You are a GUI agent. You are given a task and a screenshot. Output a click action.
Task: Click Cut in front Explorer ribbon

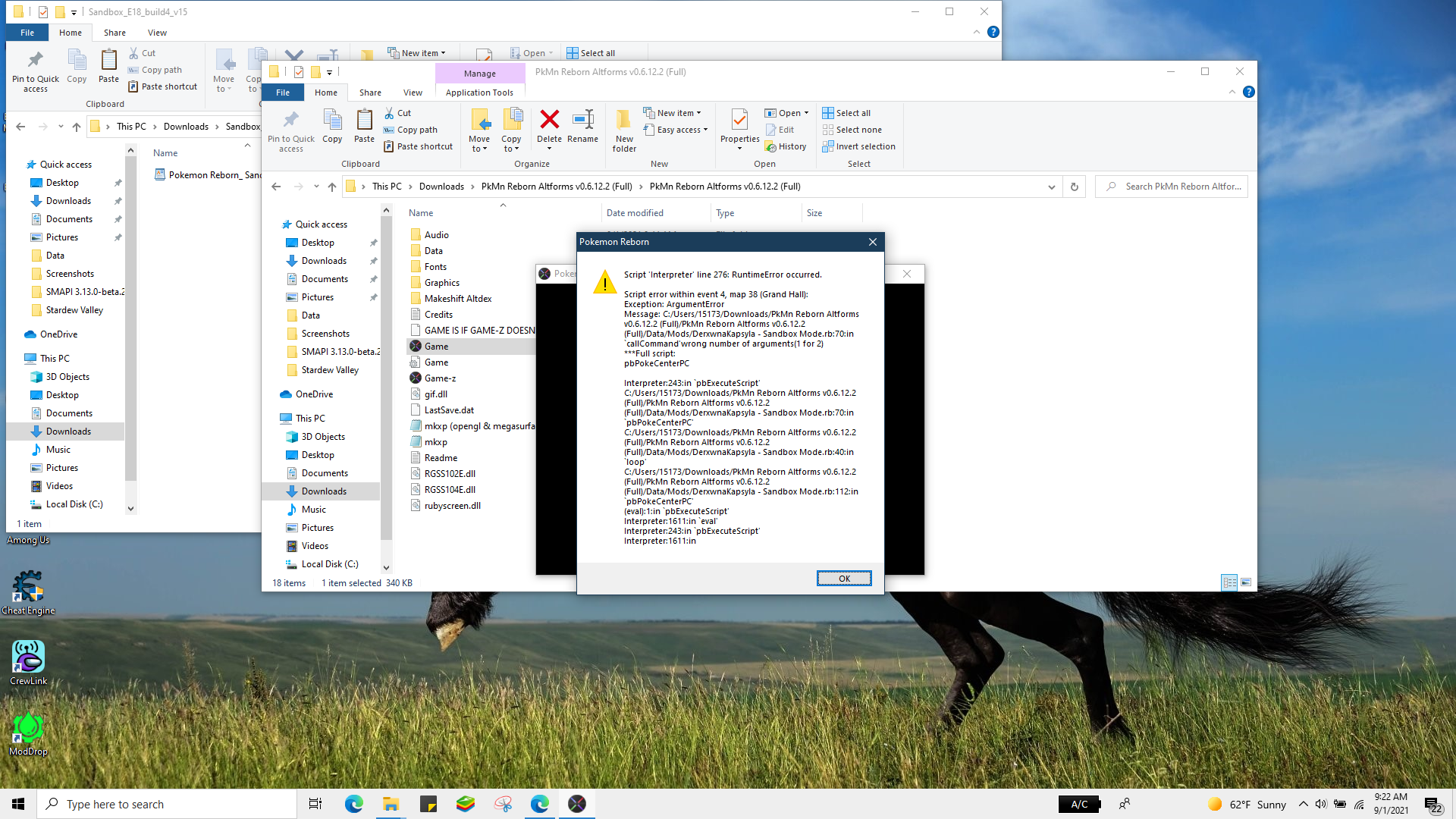point(397,113)
